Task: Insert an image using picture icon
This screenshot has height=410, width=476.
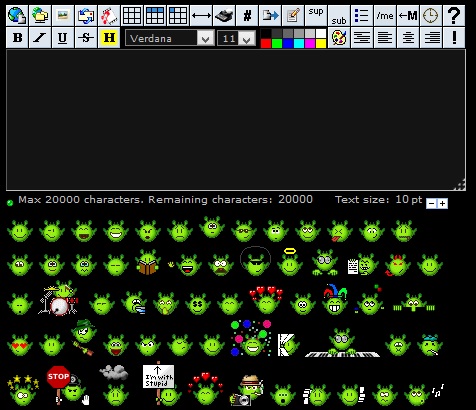Action: tap(63, 15)
